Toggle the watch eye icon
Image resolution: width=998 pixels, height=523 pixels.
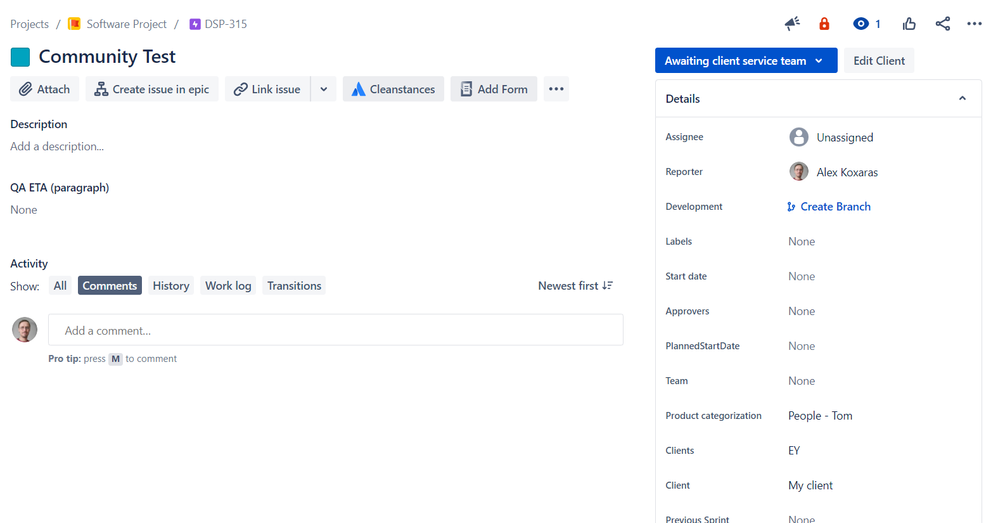point(861,24)
